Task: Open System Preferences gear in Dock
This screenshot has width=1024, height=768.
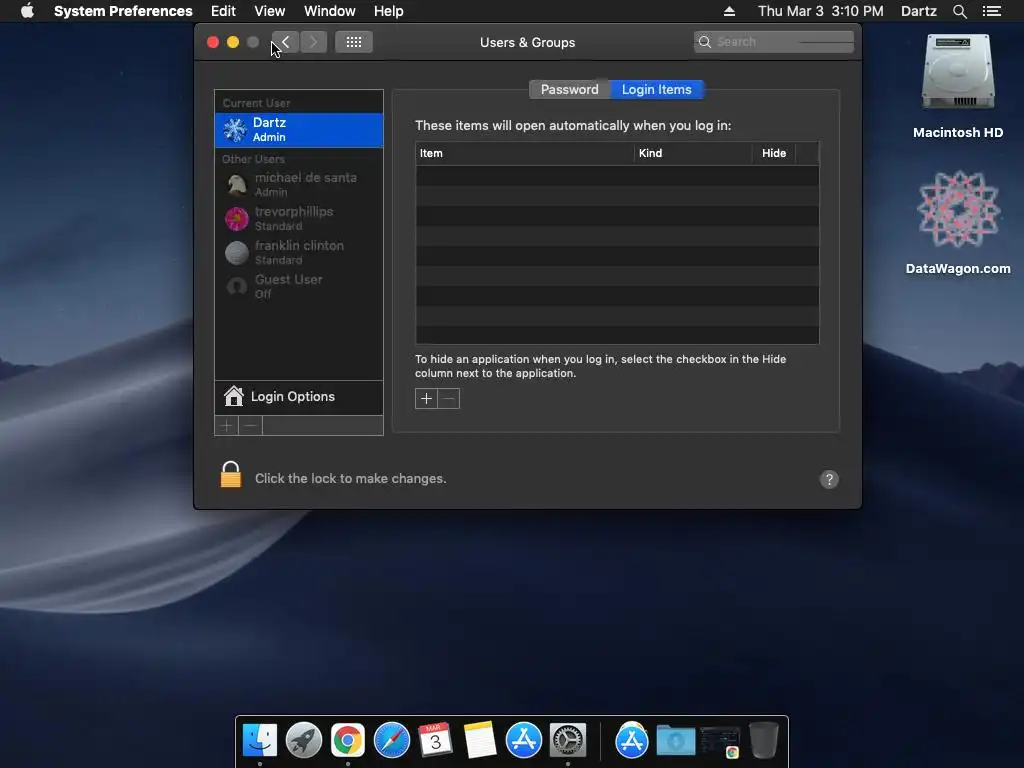Action: pyautogui.click(x=568, y=741)
